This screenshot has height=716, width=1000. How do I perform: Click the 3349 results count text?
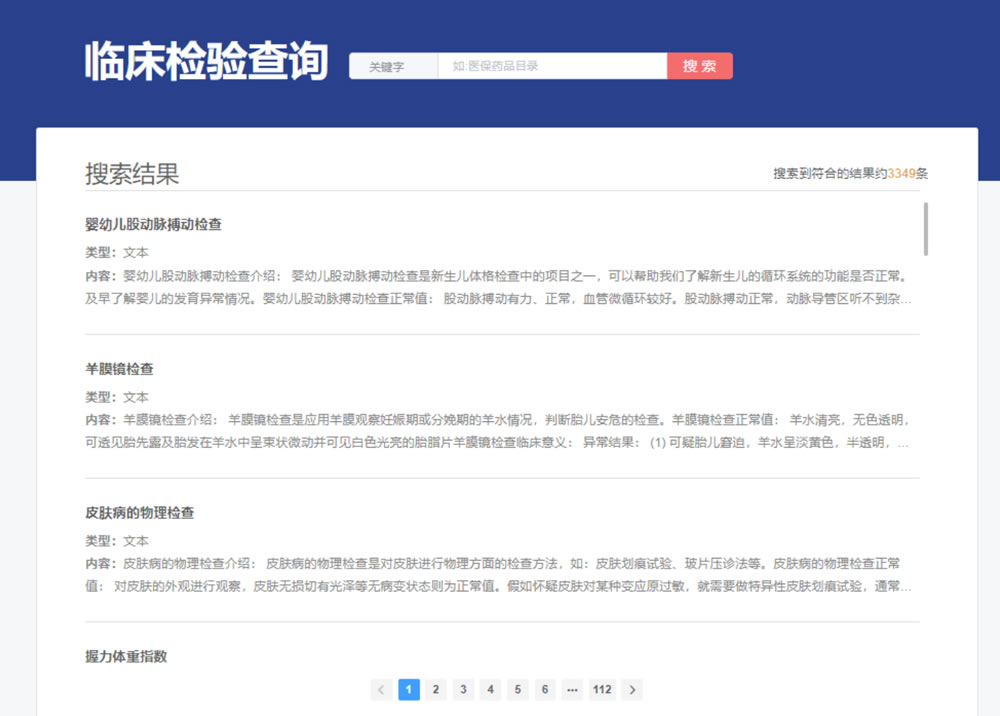pyautogui.click(x=901, y=173)
